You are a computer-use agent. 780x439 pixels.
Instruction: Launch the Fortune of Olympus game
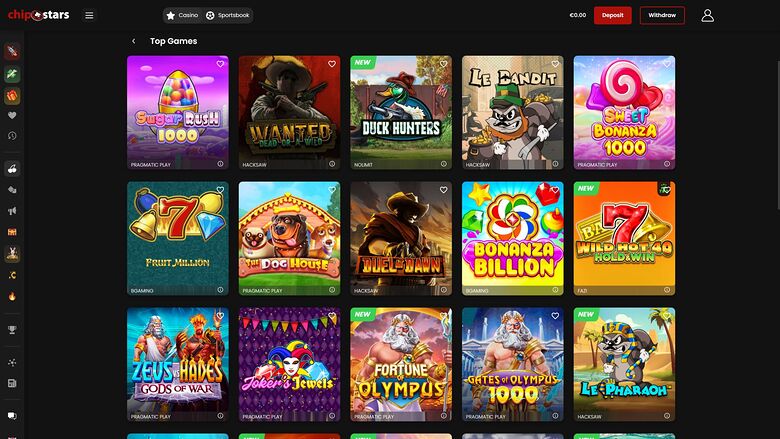401,364
